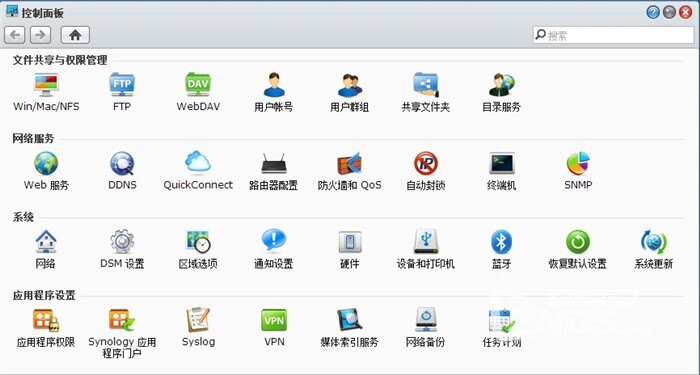
Task: Go forward with the right arrow button
Action: tap(41, 35)
